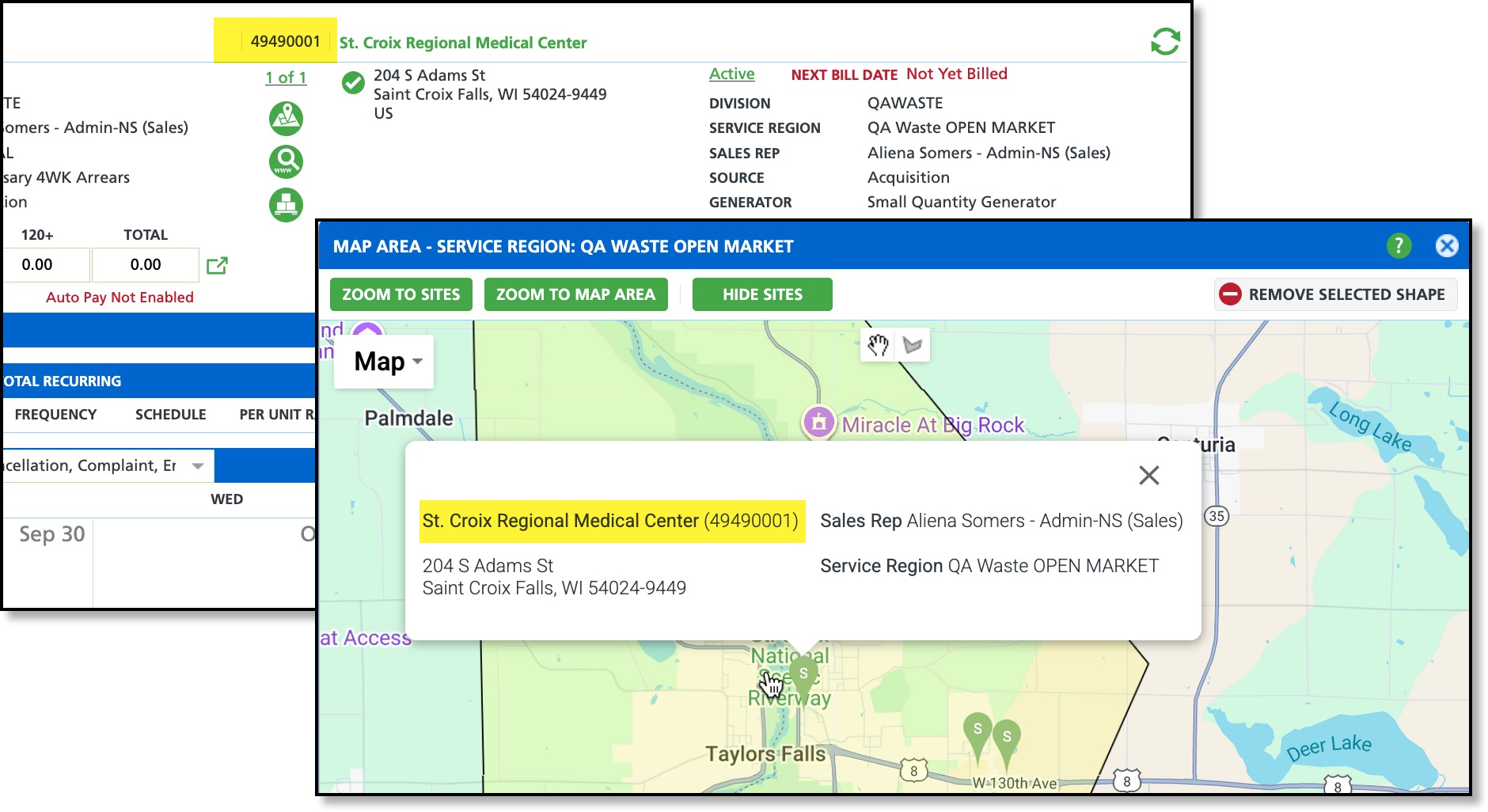Click the W 130th Ave road label

click(x=1015, y=783)
